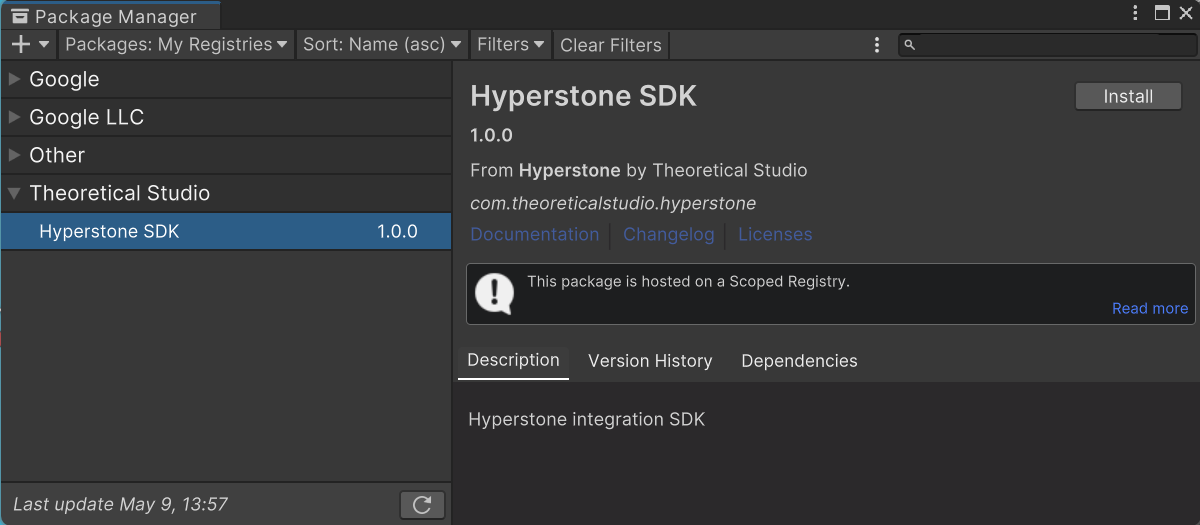
Task: Click the add package plus icon
Action: click(x=21, y=44)
